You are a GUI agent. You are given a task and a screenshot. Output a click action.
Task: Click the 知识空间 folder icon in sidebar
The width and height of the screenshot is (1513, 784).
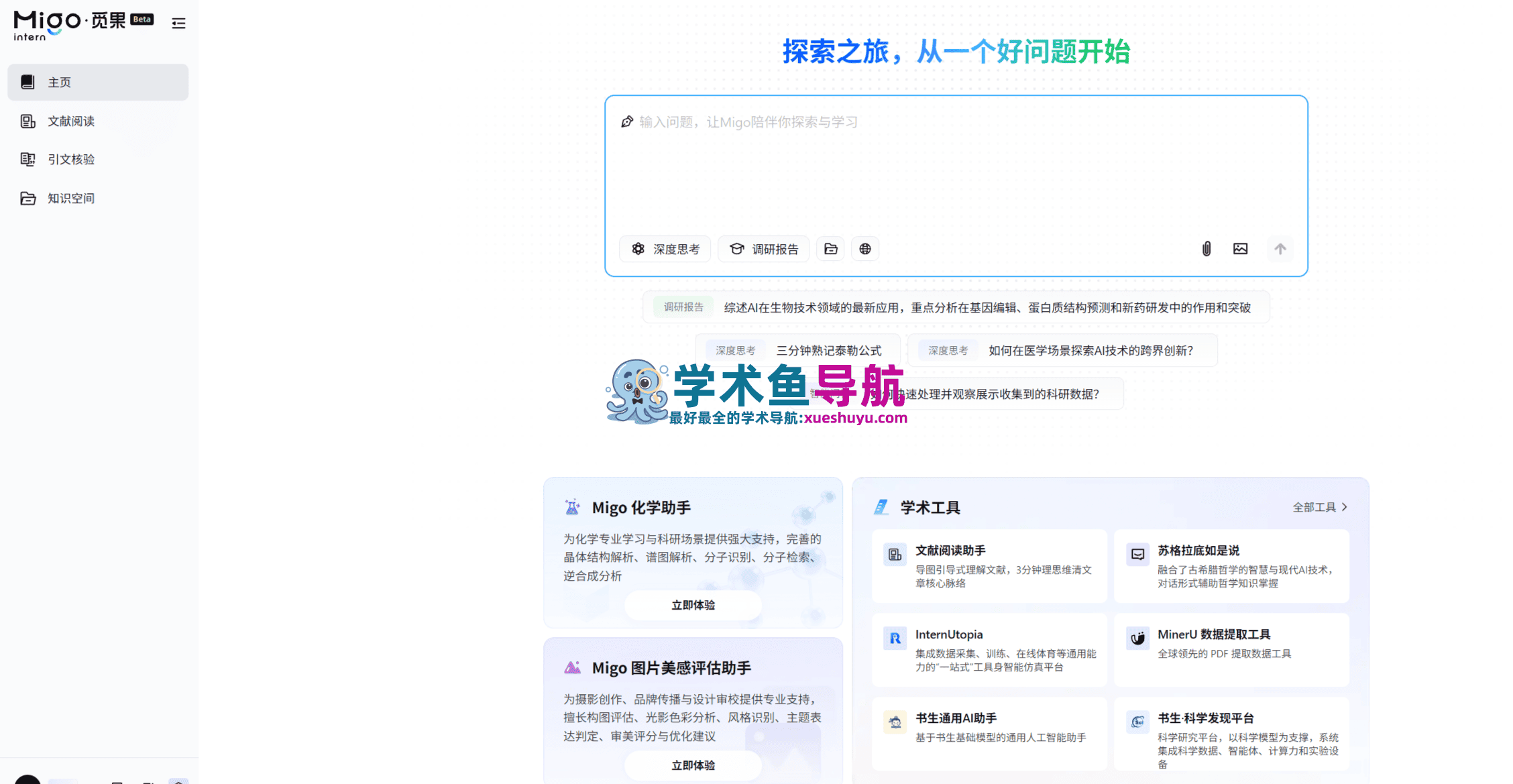pyautogui.click(x=27, y=199)
